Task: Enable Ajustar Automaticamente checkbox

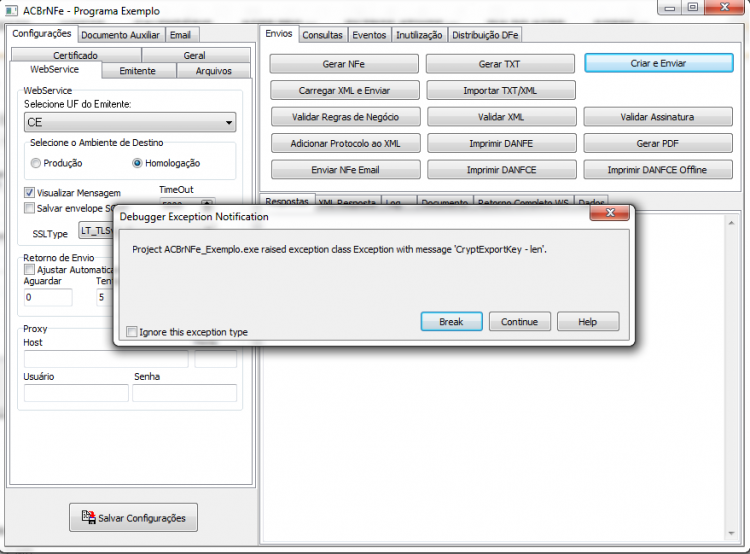Action: click(x=30, y=269)
